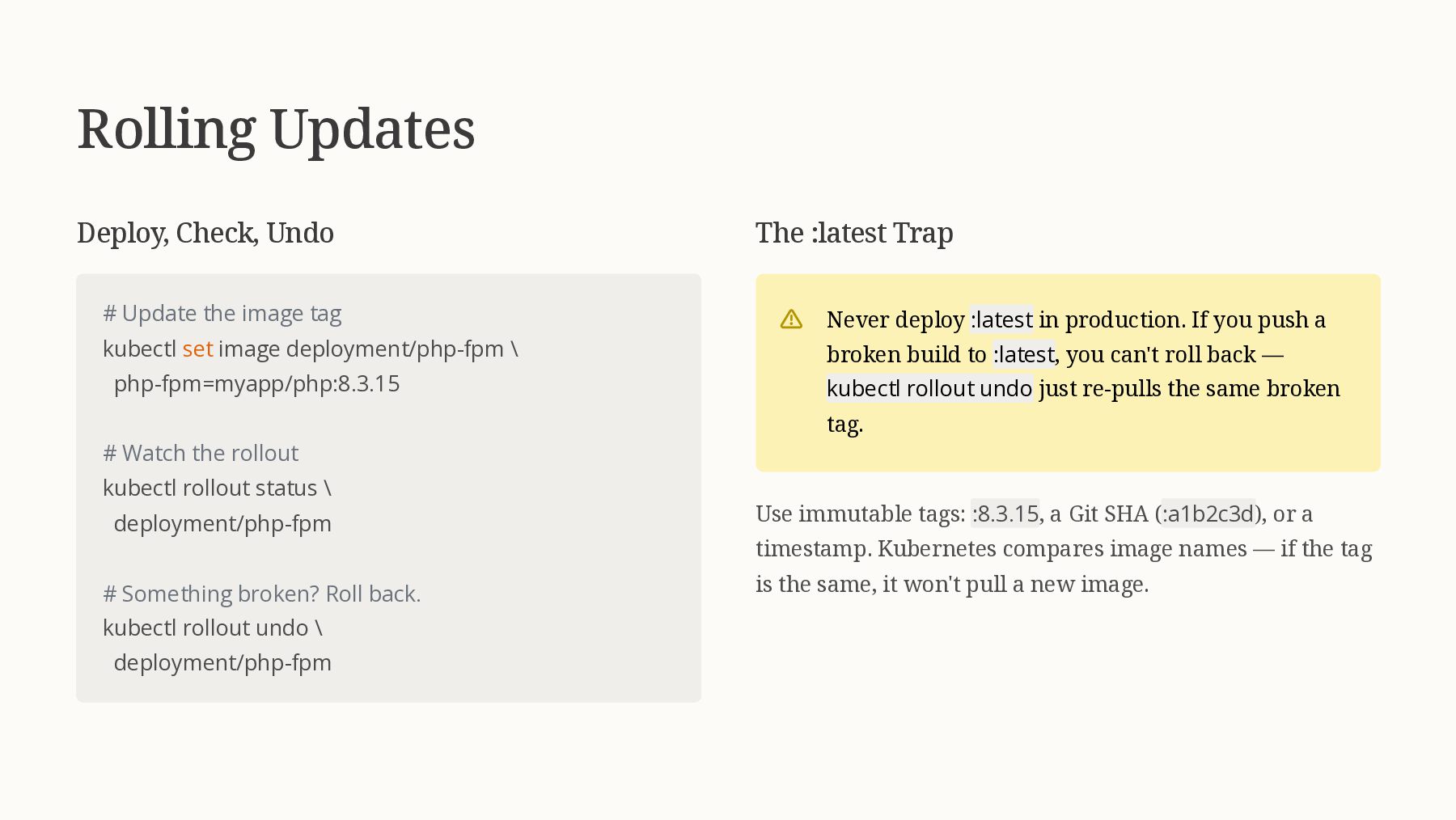
Task: Click the Rolling Updates slide title
Action: tap(276, 129)
